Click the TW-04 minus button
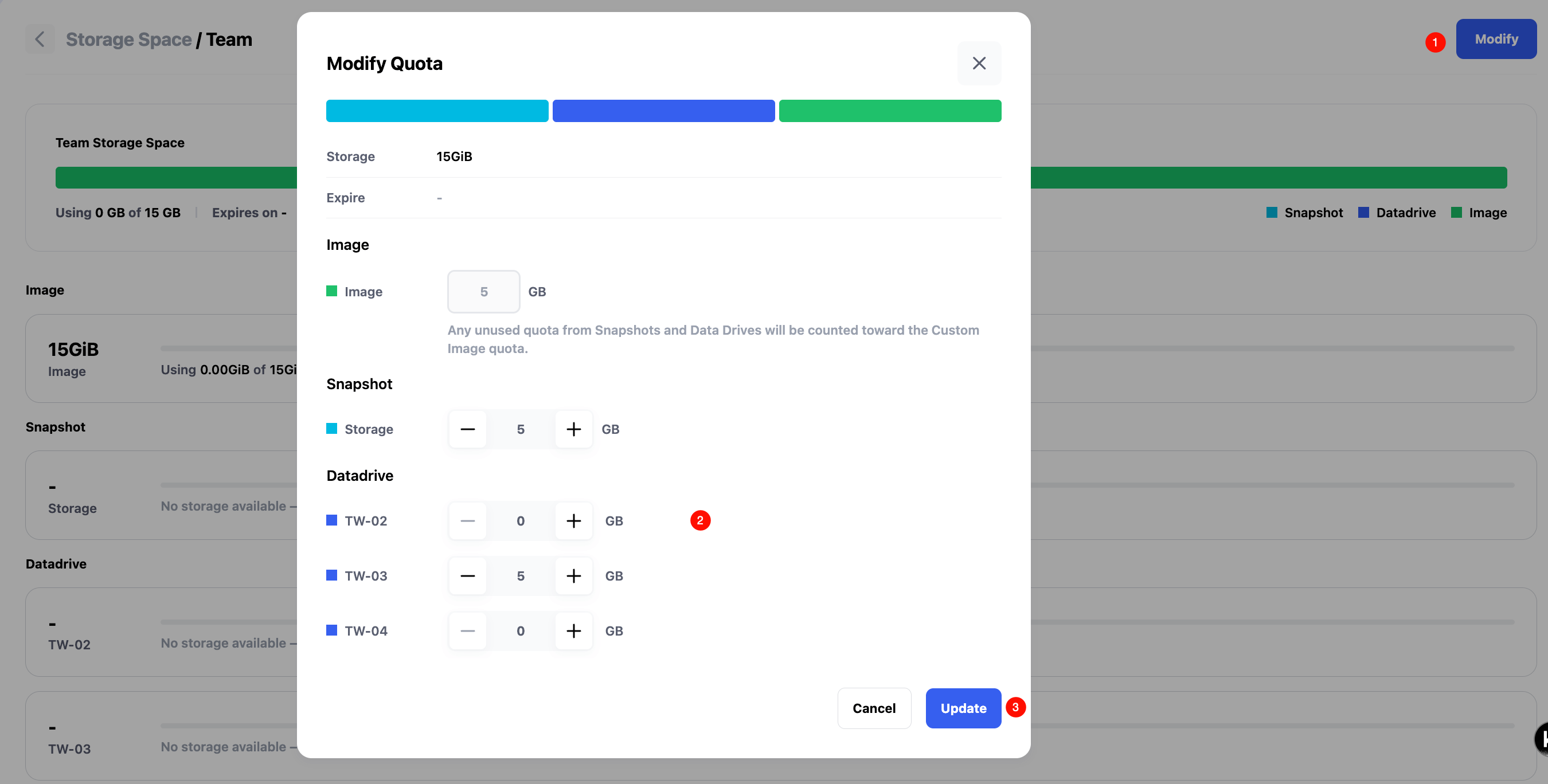Screen dimensions: 1548x784 point(467,631)
